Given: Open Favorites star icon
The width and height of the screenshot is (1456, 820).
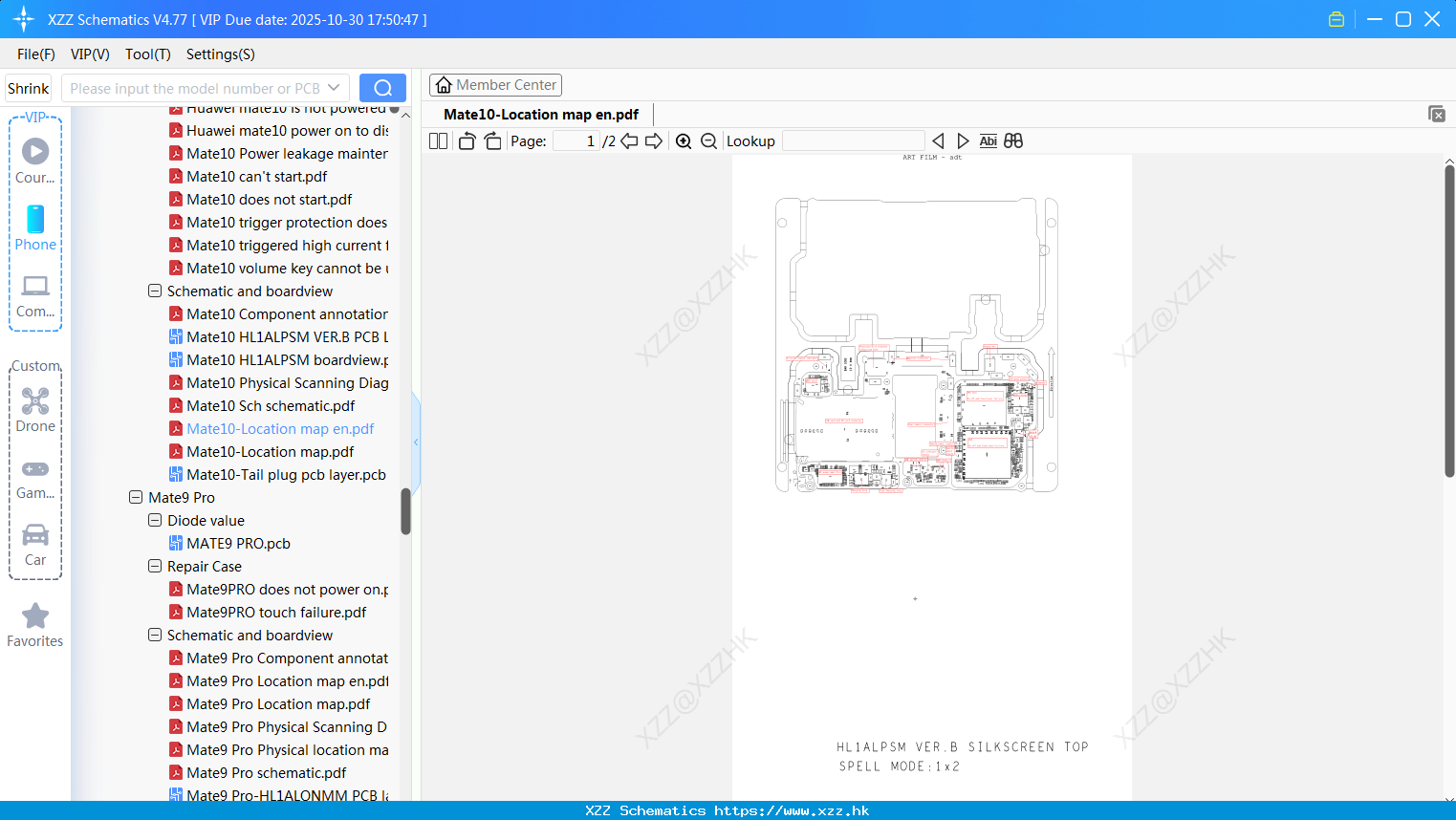Looking at the screenshot, I should (35, 625).
